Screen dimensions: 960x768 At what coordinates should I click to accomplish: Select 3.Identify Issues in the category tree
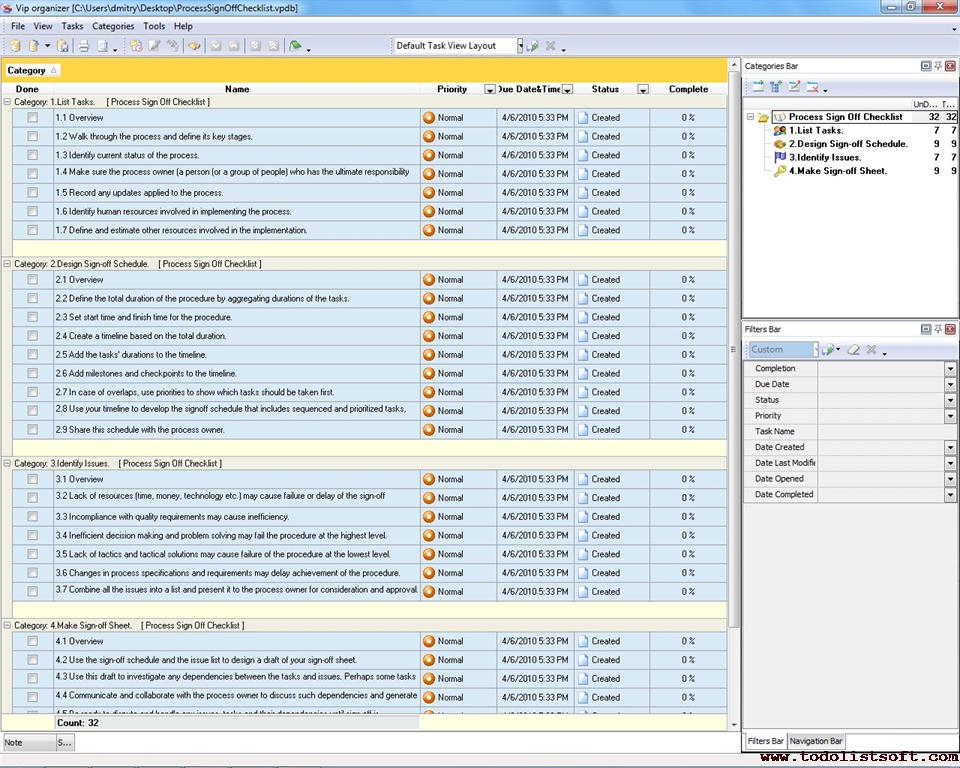[x=824, y=157]
